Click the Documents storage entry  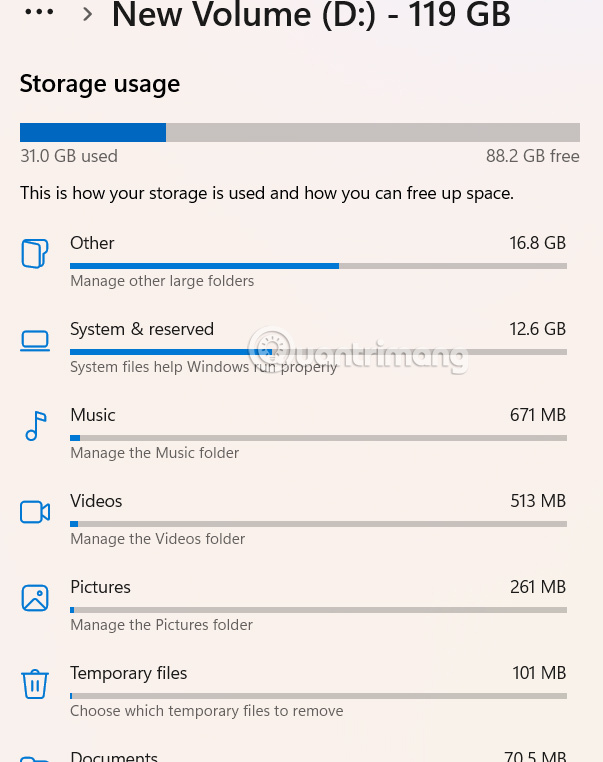pyautogui.click(x=114, y=756)
